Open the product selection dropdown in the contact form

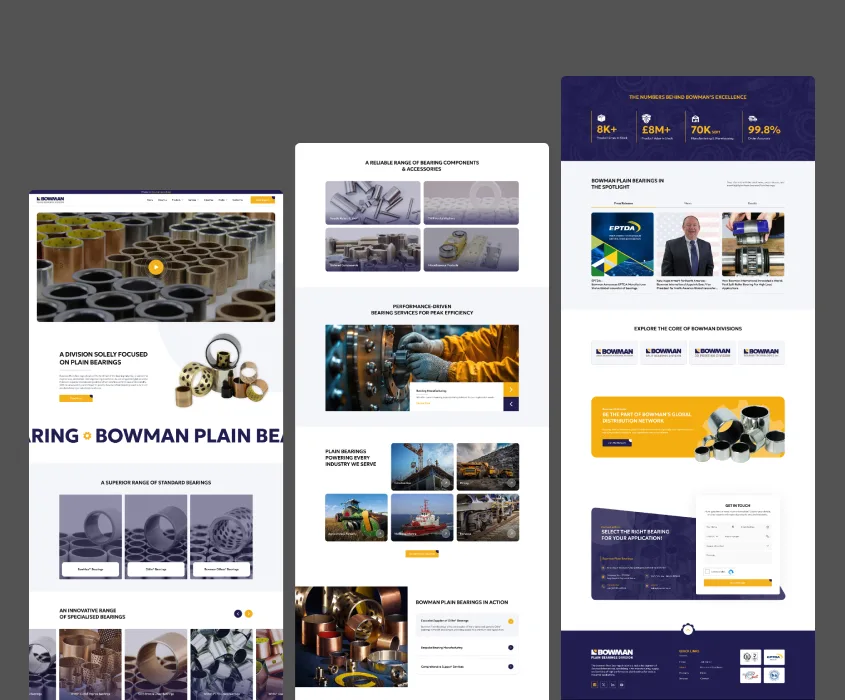click(738, 546)
